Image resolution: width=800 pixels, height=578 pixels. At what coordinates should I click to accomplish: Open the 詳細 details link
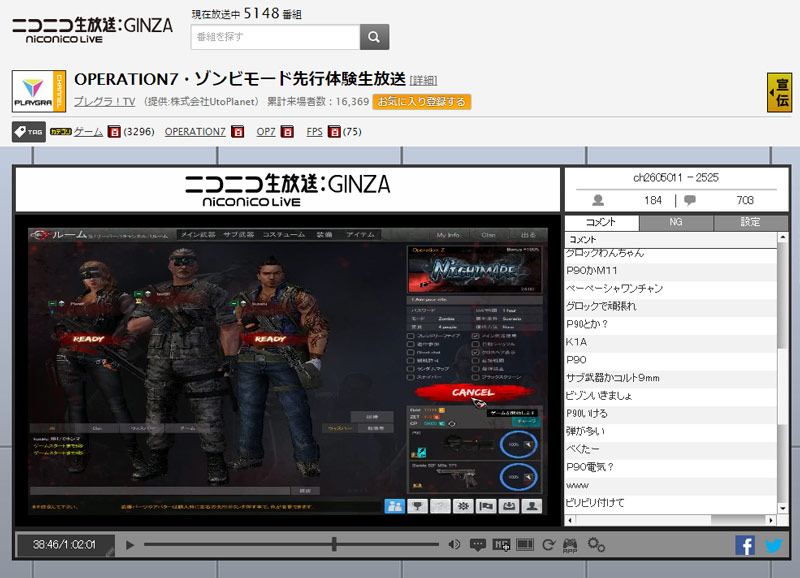click(x=423, y=81)
